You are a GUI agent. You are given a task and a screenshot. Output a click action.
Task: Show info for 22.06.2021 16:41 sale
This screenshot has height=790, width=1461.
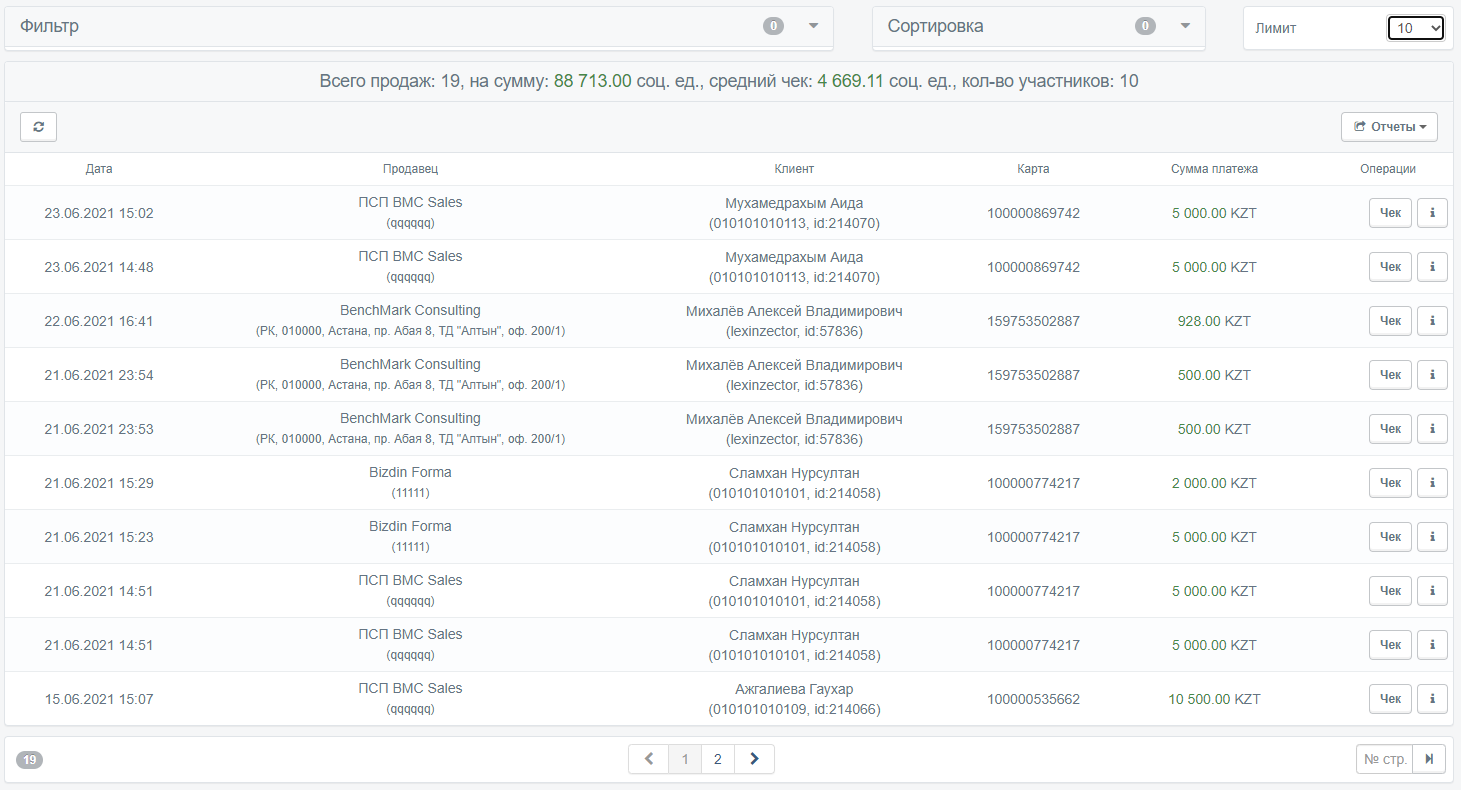point(1432,321)
